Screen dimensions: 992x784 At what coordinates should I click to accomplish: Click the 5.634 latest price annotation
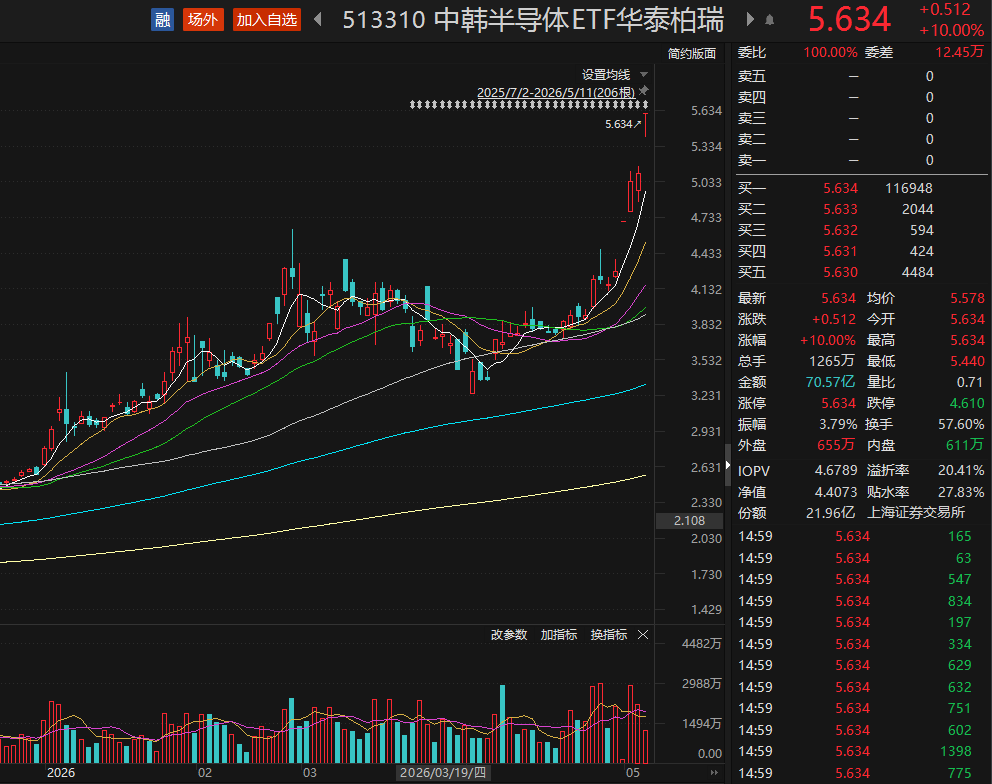coord(623,124)
